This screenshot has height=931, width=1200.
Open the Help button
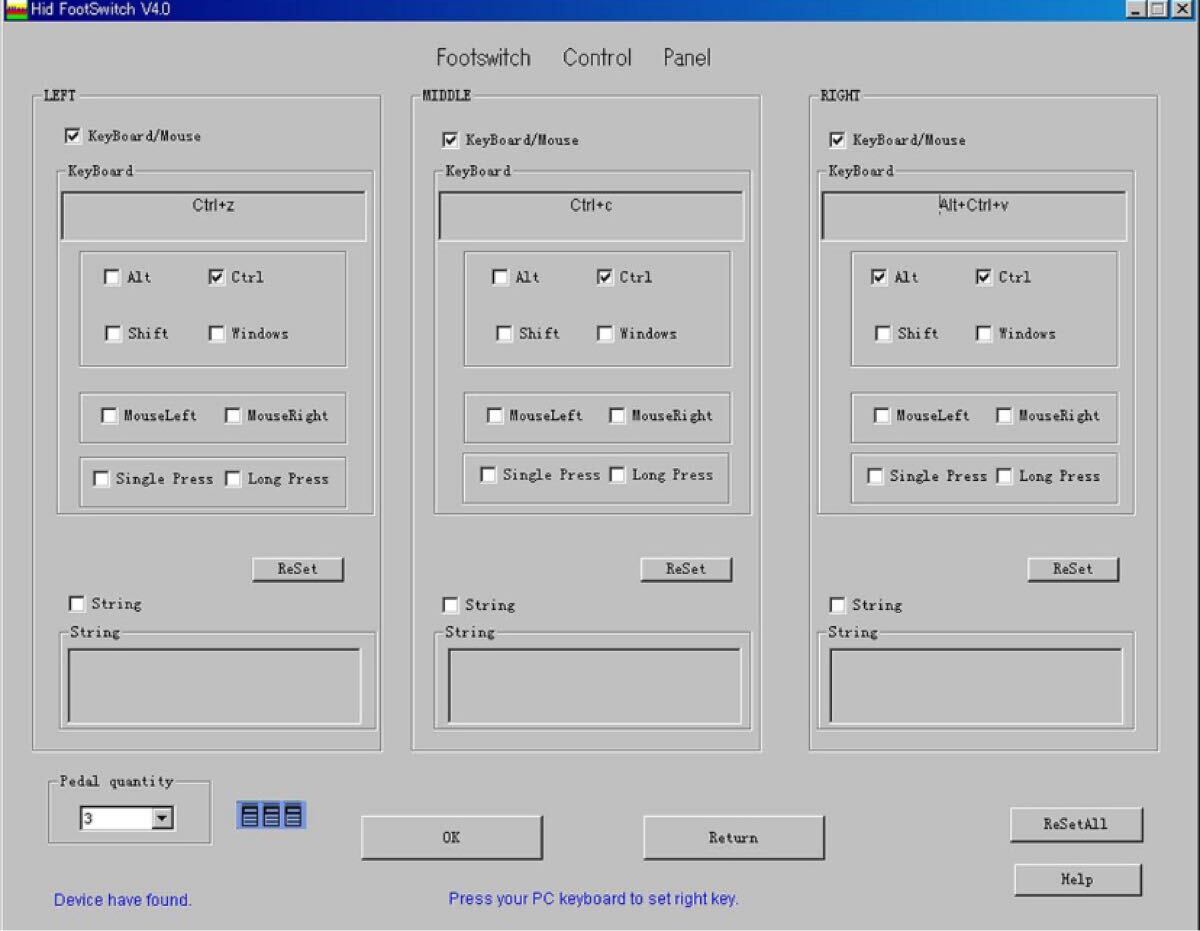[1077, 880]
